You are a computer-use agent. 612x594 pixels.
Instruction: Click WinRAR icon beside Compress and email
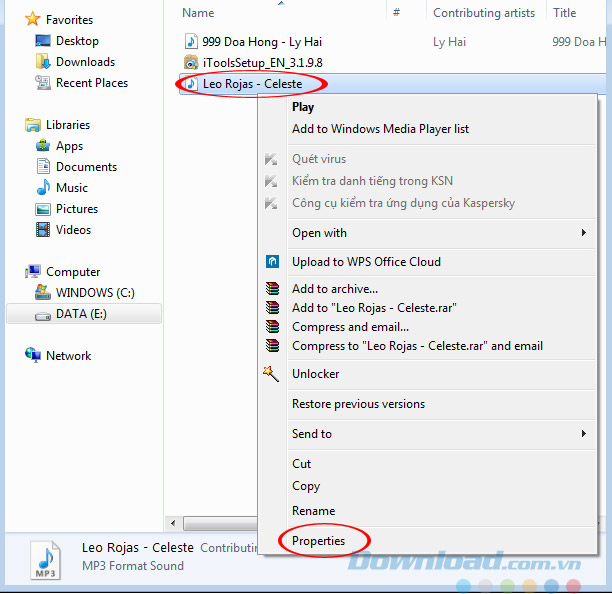[x=272, y=326]
